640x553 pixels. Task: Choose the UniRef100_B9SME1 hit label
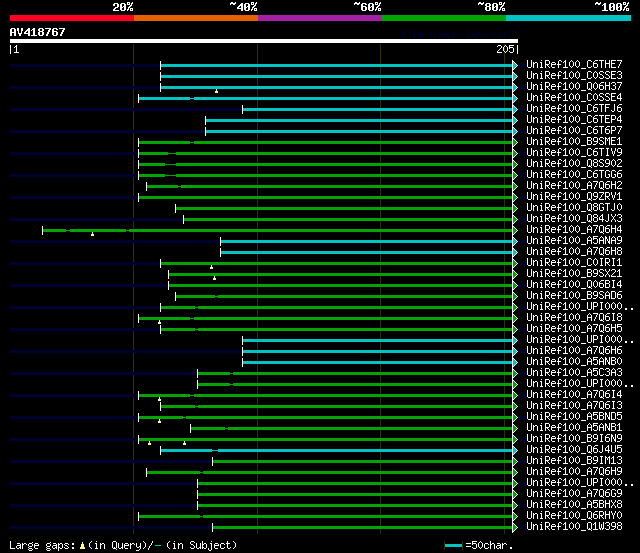574,142
